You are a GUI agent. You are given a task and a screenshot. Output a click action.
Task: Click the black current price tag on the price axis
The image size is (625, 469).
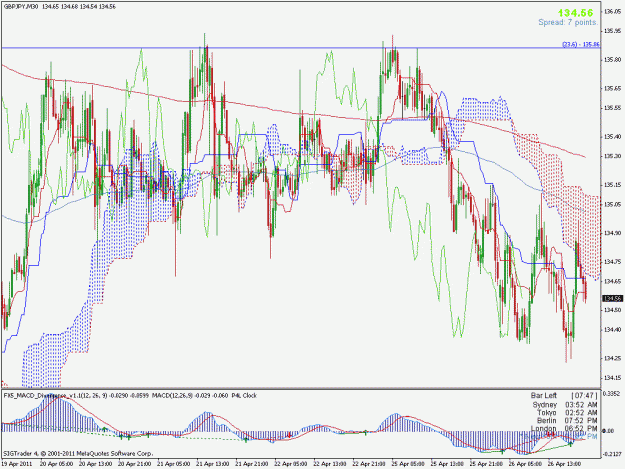pyautogui.click(x=613, y=298)
